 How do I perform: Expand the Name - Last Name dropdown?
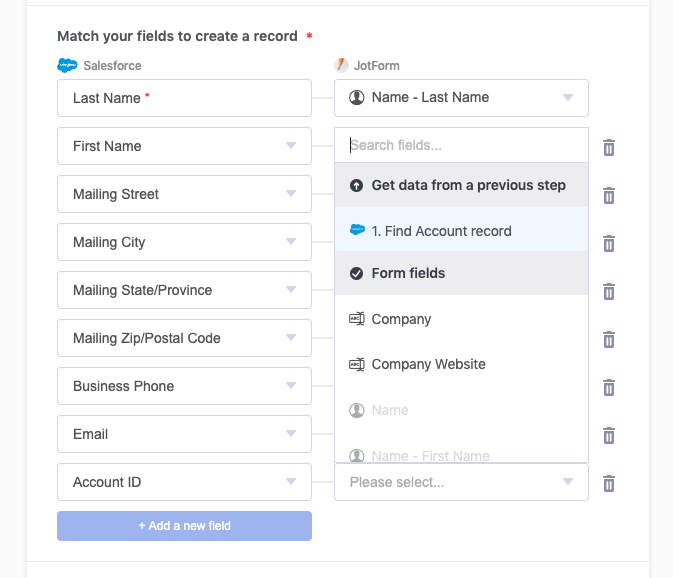coord(461,98)
